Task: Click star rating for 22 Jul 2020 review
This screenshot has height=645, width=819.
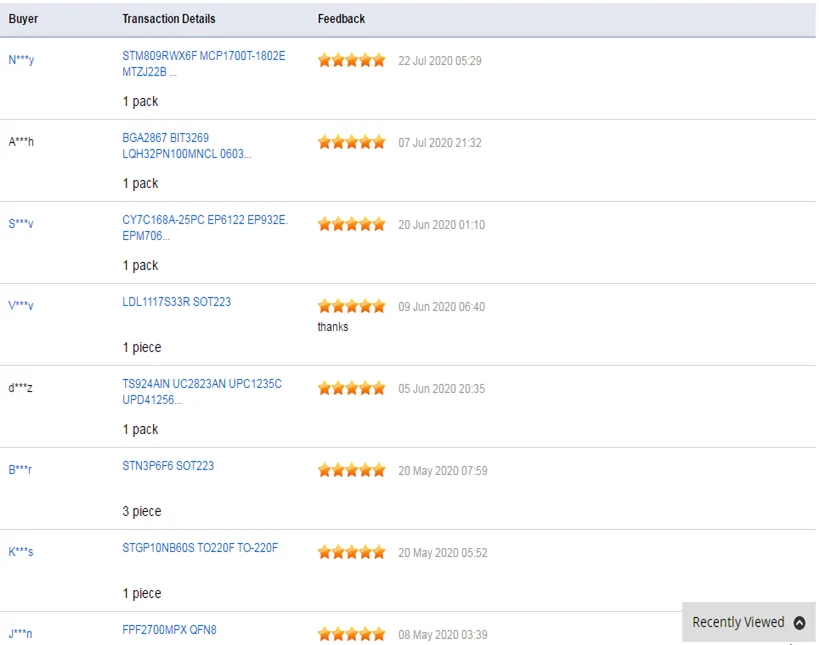Action: coord(352,61)
